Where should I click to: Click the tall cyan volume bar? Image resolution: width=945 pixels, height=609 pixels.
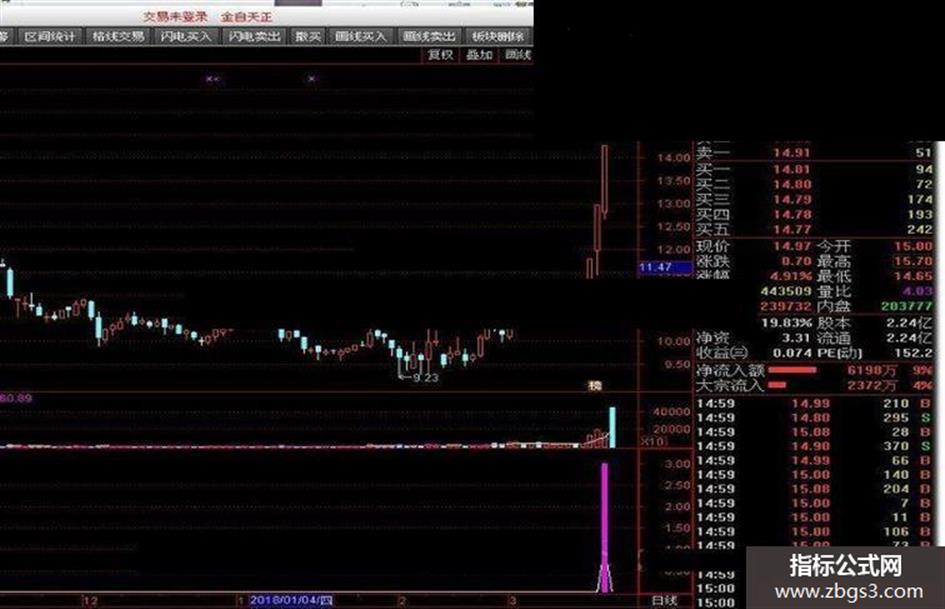pyautogui.click(x=612, y=428)
